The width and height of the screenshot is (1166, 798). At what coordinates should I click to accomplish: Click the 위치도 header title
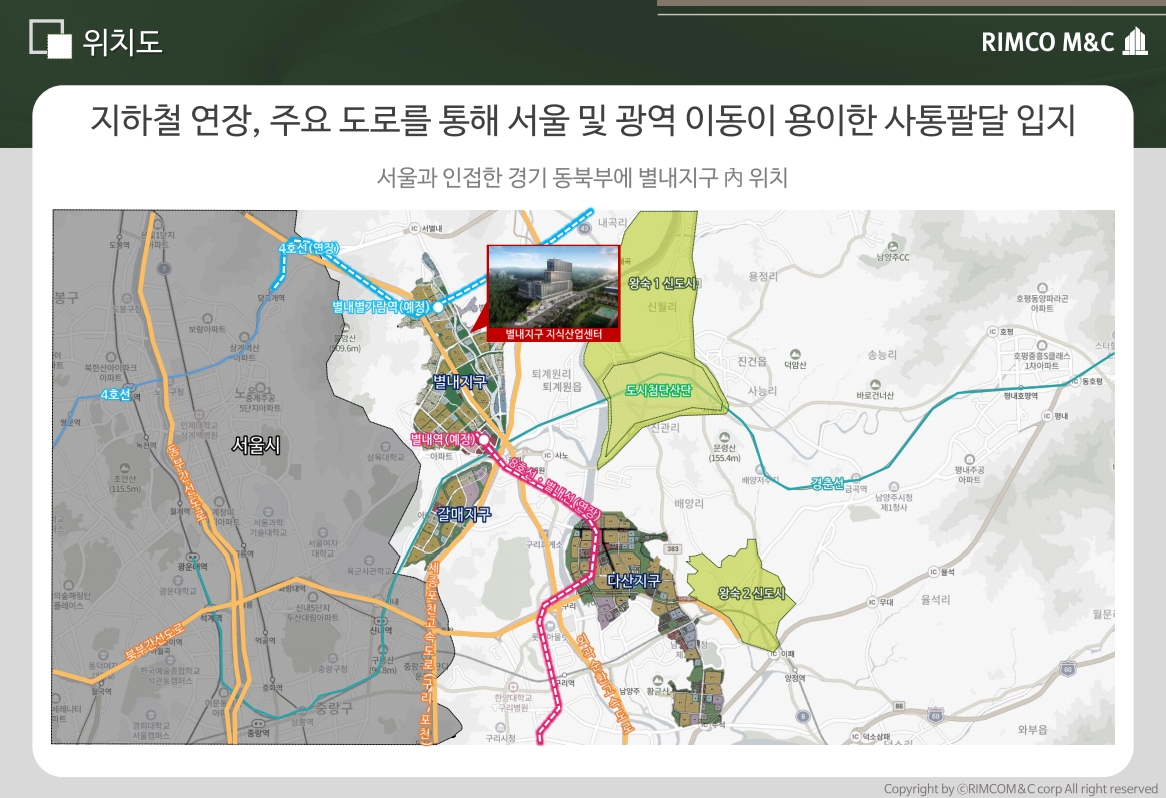[122, 42]
